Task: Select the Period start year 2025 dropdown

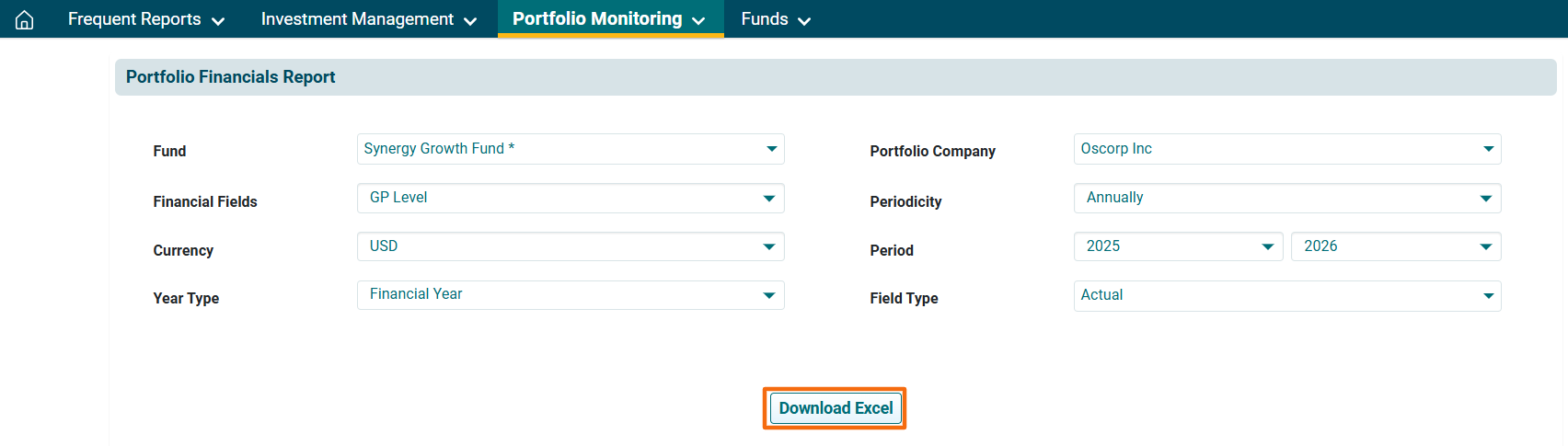Action: [1178, 246]
